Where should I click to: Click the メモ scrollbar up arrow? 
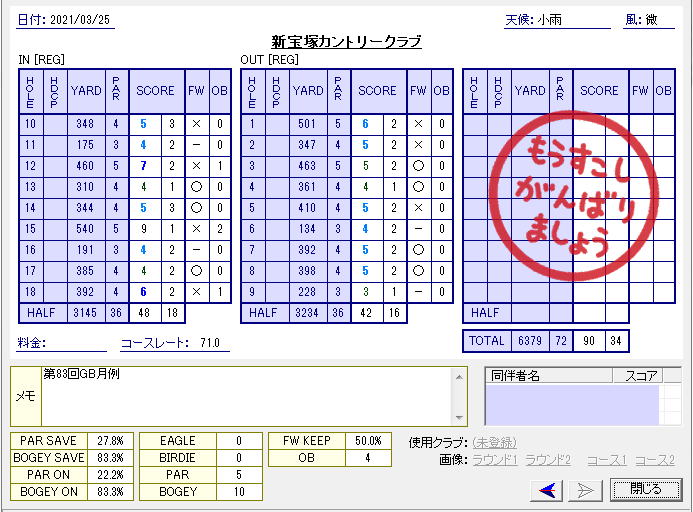click(x=459, y=376)
